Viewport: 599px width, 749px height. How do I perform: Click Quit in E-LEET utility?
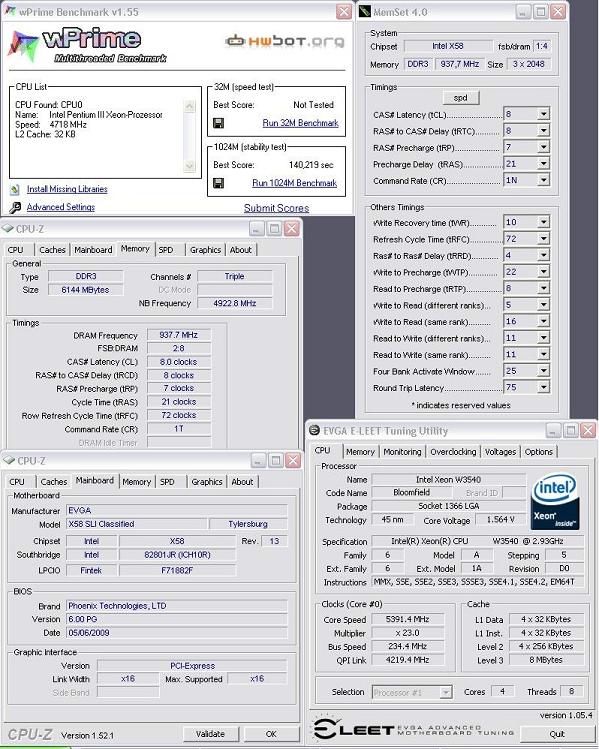click(x=556, y=734)
